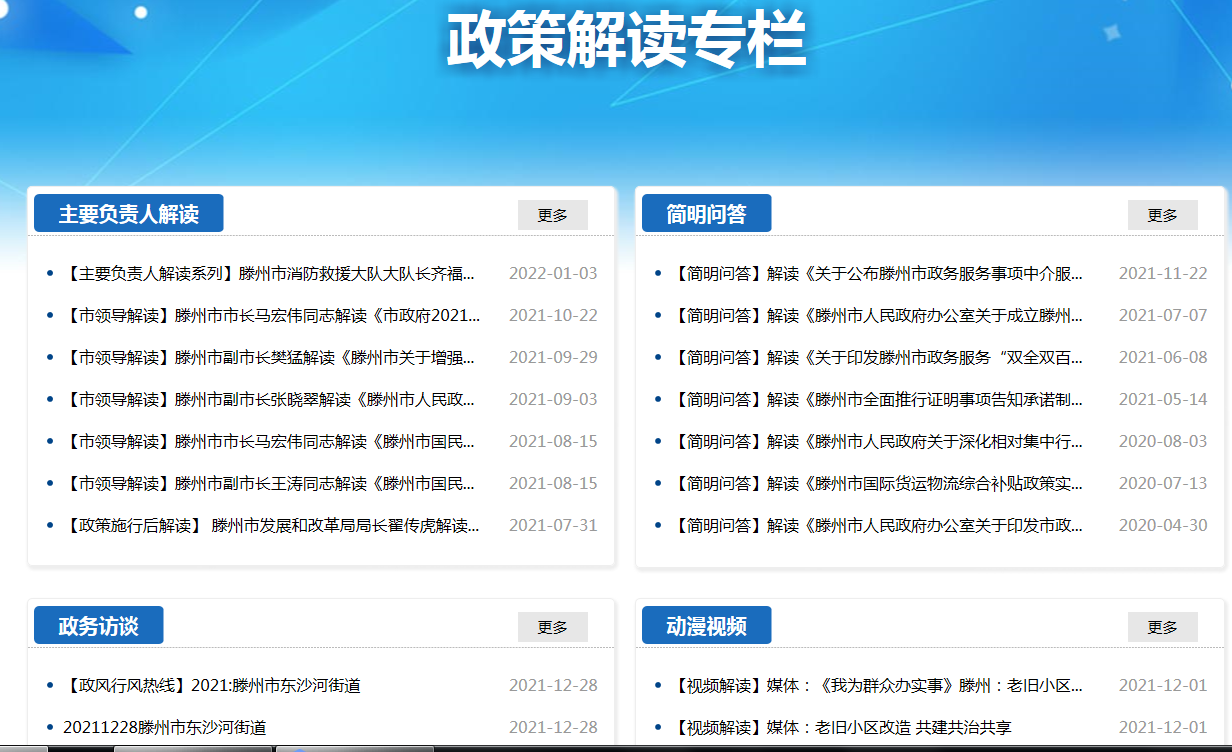This screenshot has height=752, width=1232.
Task: Open 简明问答 on 国际货运物流综合补贴政策
Action: (878, 483)
